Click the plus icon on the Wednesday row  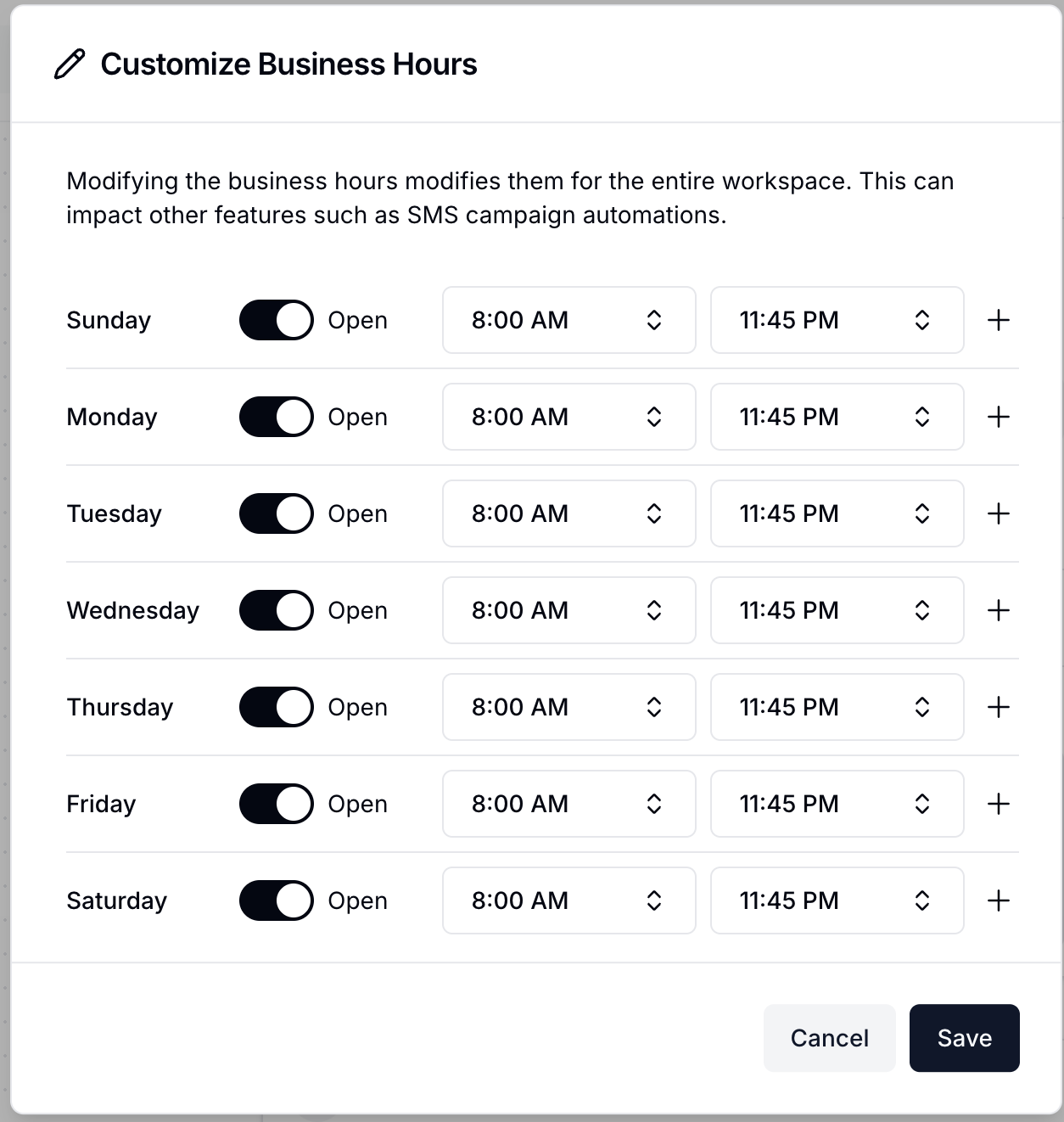999,610
